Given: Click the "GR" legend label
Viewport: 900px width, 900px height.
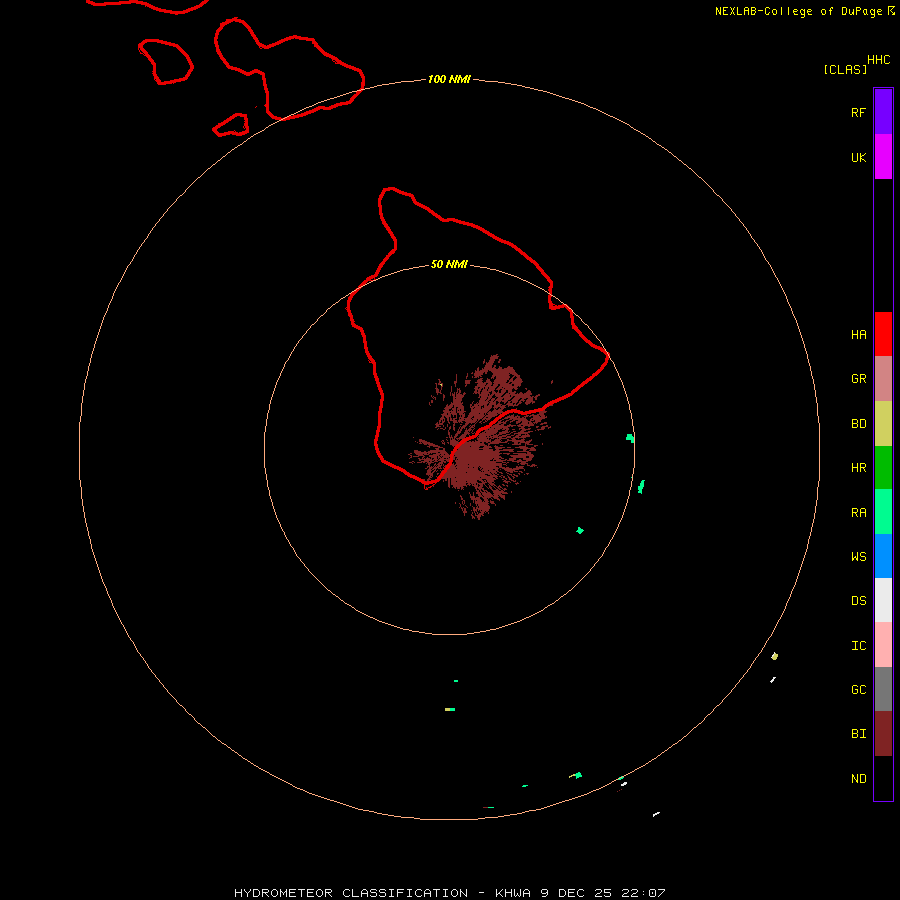Looking at the screenshot, I should coord(858,379).
